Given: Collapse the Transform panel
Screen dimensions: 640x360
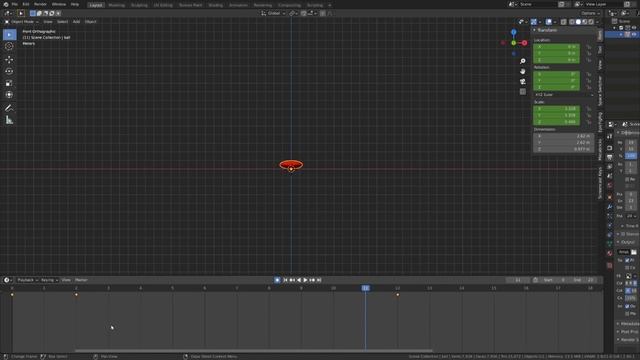Looking at the screenshot, I should [x=534, y=30].
